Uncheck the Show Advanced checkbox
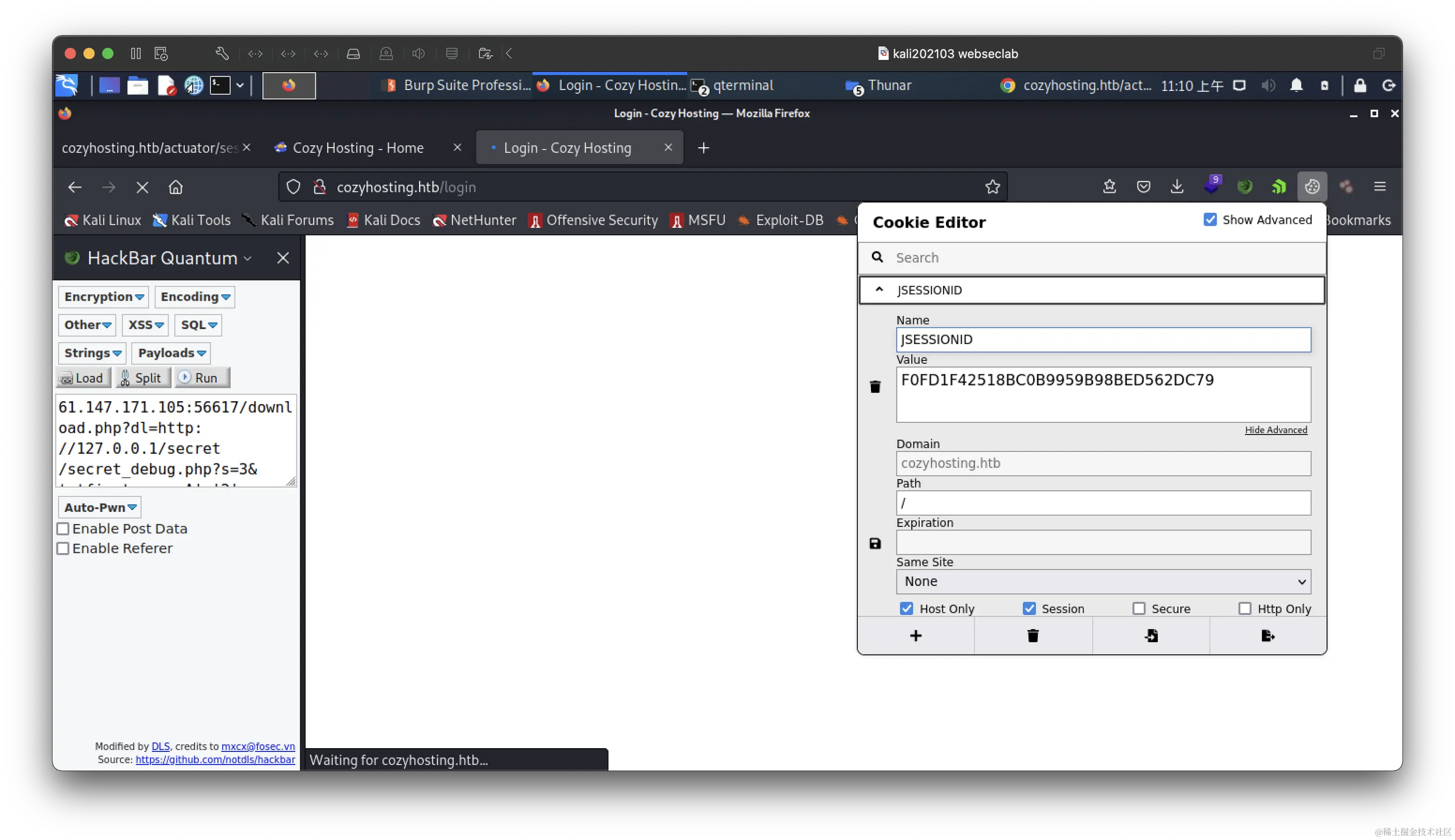 click(1210, 220)
